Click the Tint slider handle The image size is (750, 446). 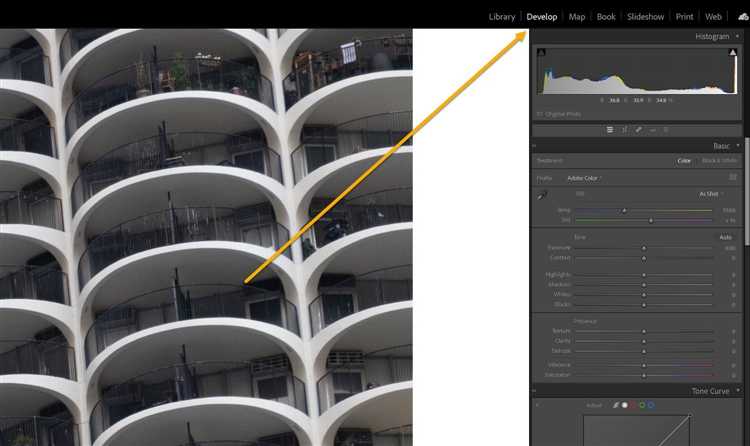click(x=651, y=221)
